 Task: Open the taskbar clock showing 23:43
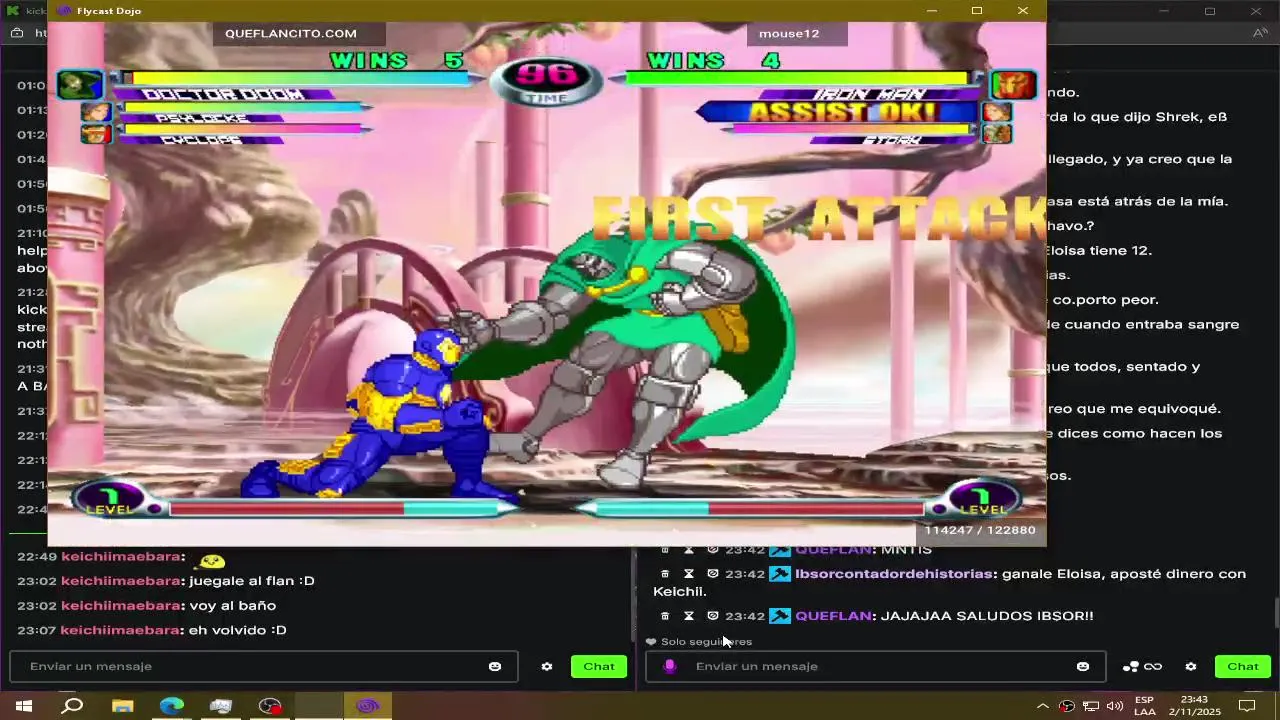[1194, 706]
